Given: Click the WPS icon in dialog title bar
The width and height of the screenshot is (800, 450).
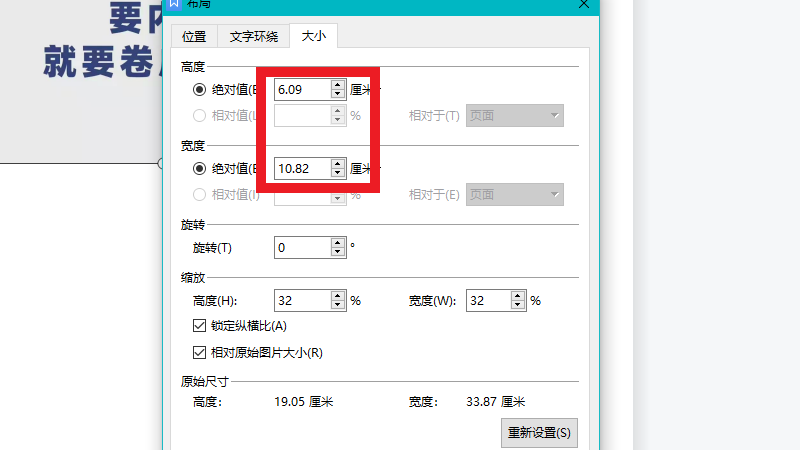Looking at the screenshot, I should click(x=173, y=4).
